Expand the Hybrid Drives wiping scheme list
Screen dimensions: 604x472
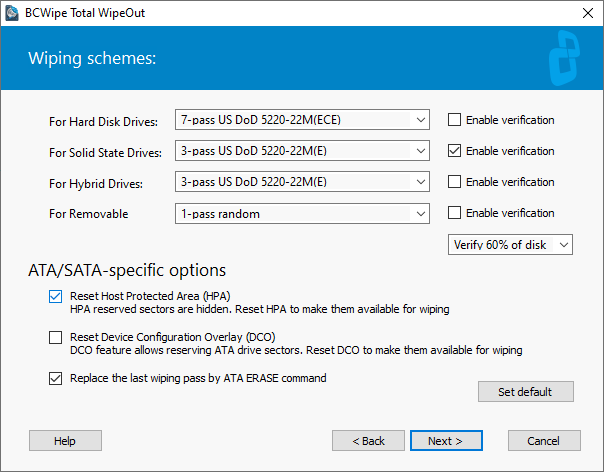(x=302, y=182)
